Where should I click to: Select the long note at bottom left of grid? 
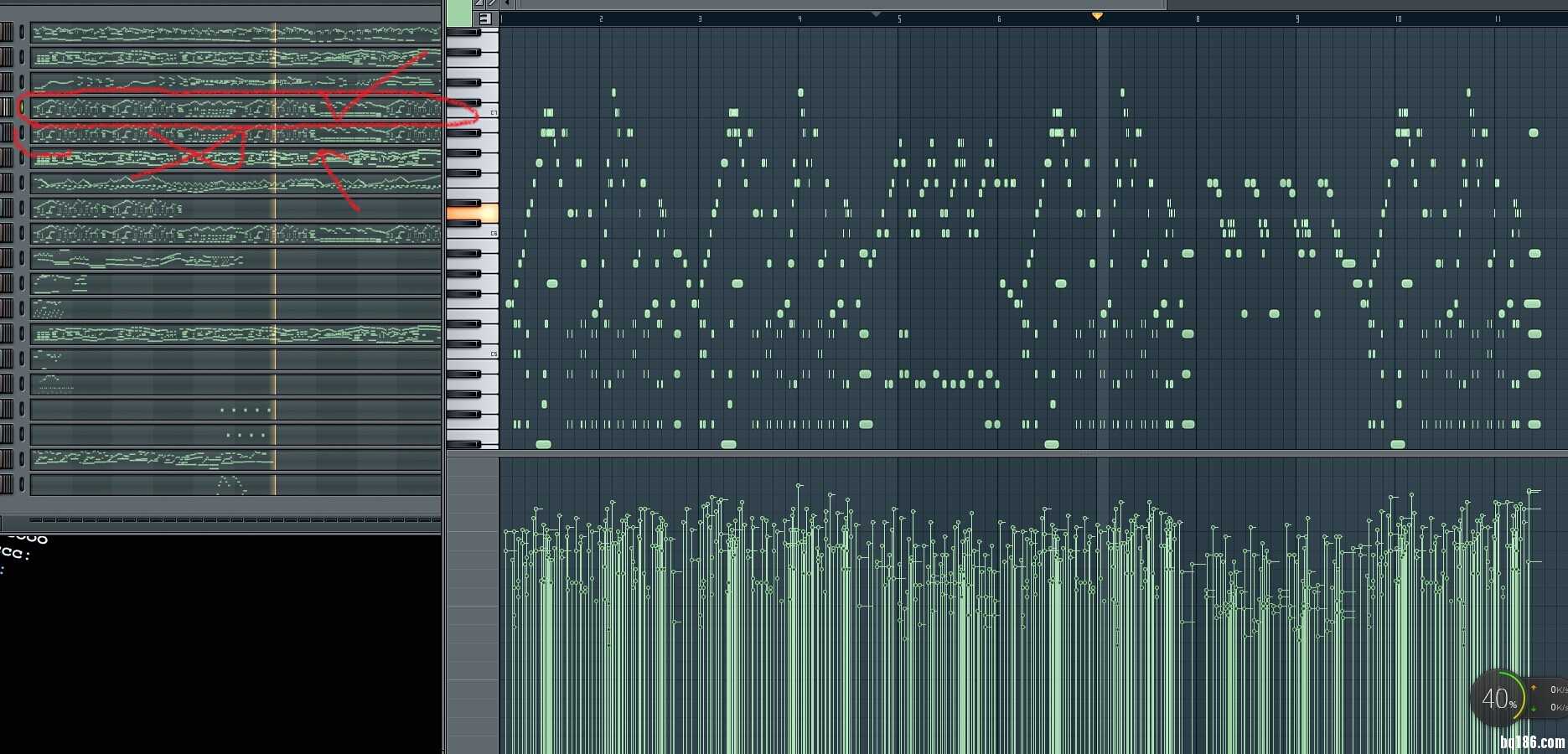pos(543,444)
